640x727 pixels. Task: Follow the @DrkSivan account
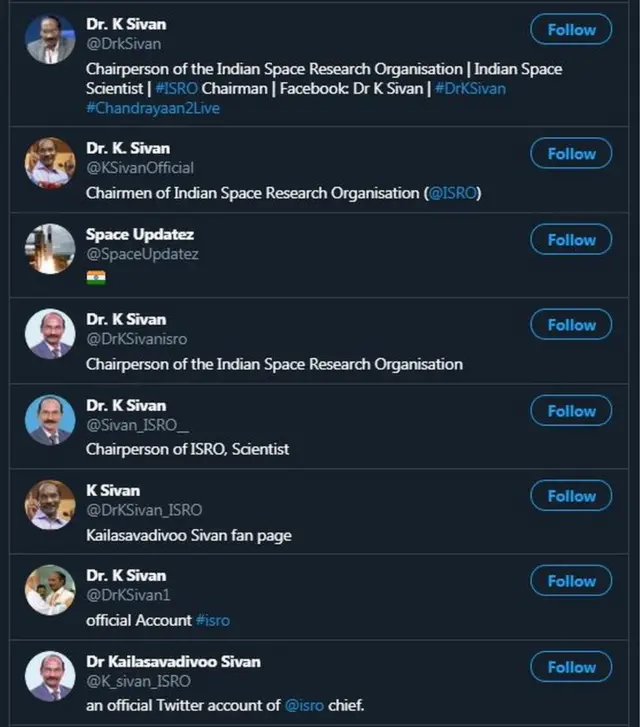pyautogui.click(x=571, y=30)
